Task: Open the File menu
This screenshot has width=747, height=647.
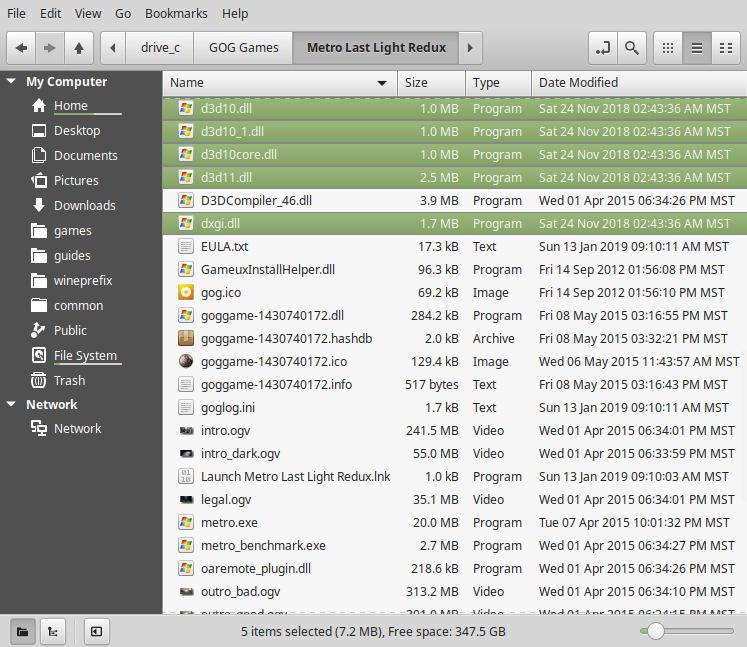Action: 16,13
